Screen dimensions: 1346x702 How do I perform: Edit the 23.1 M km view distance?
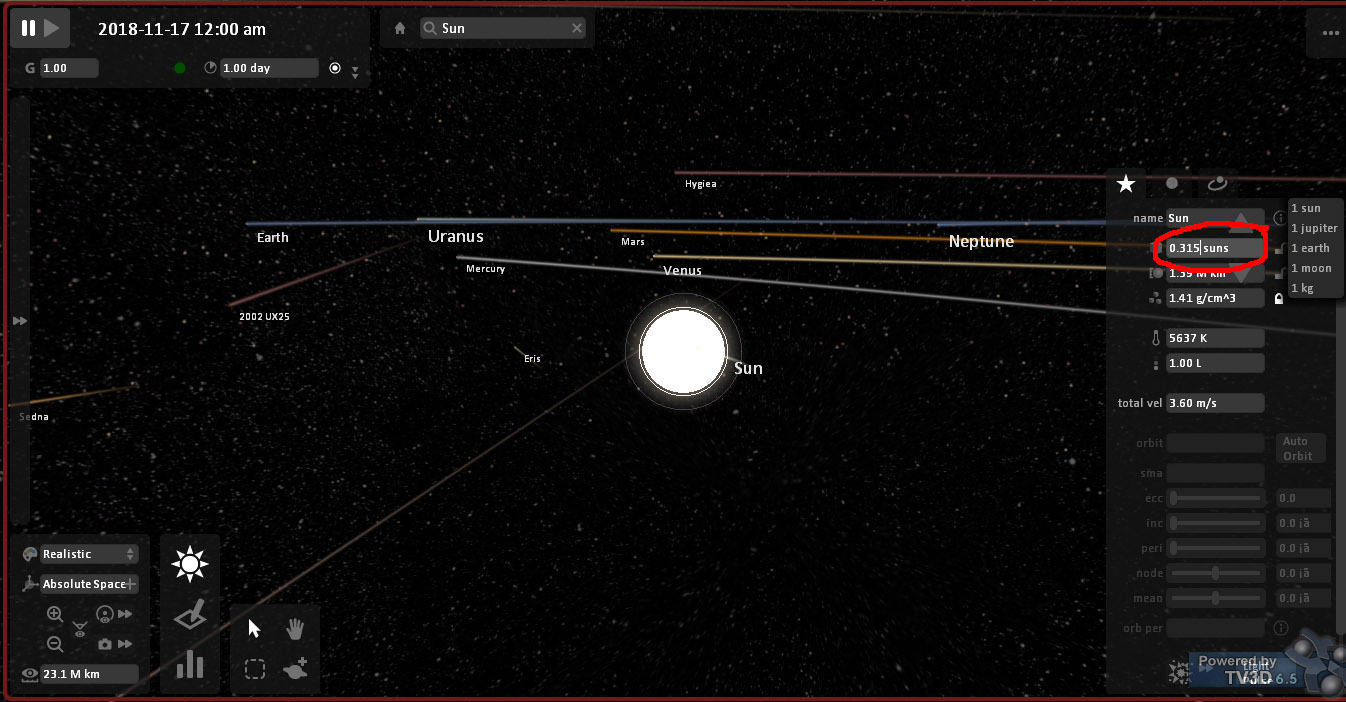coord(89,674)
